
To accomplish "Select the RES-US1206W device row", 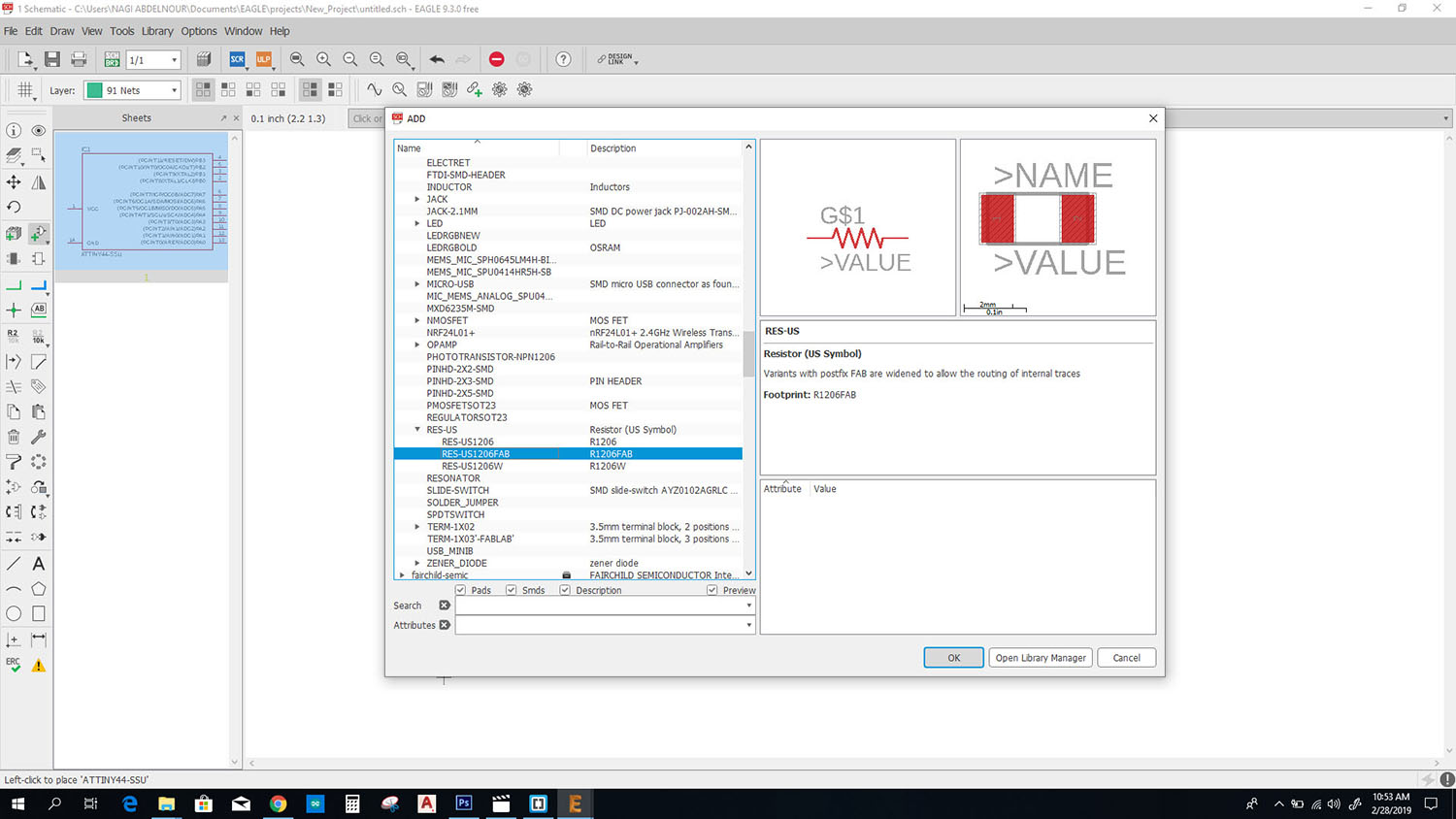I will pos(568,466).
